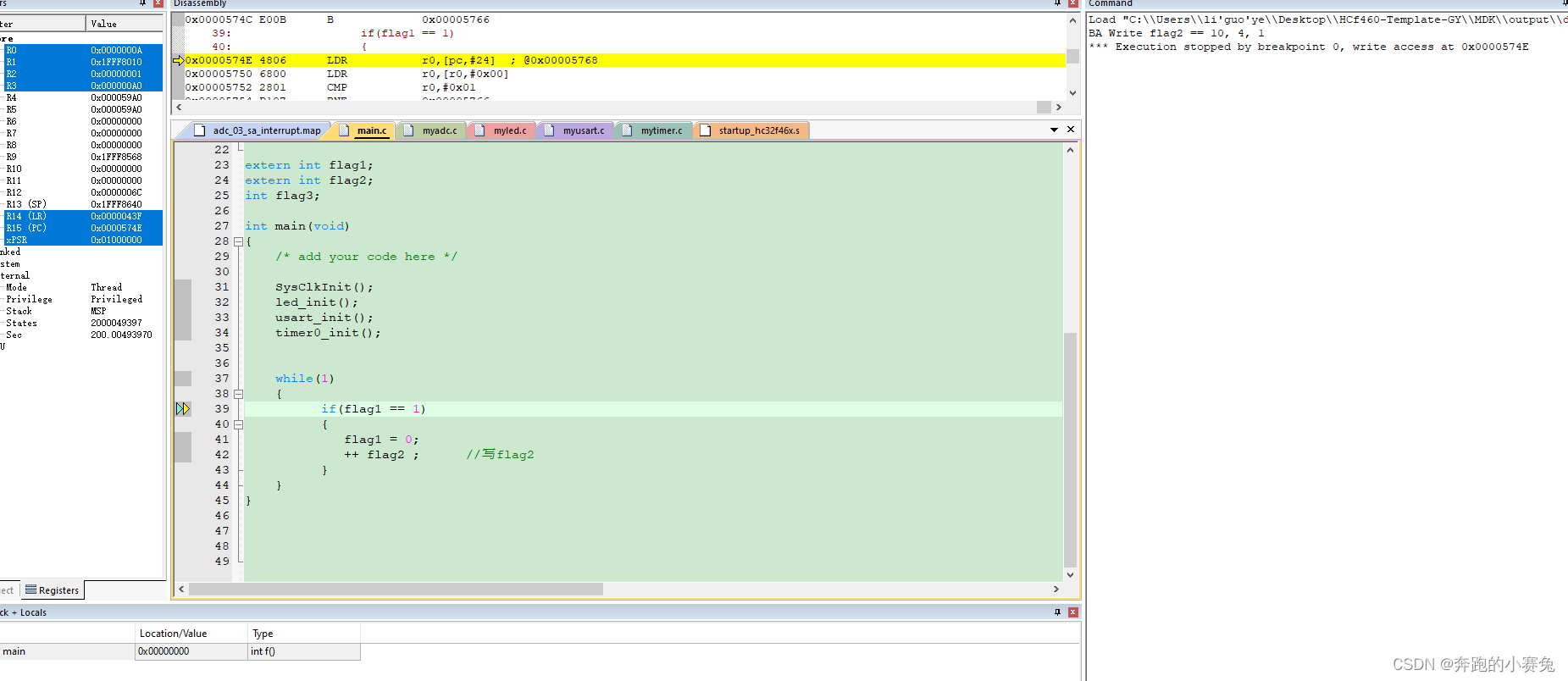The image size is (1568, 681).
Task: Pin the Registers panel
Action: [143, 3]
